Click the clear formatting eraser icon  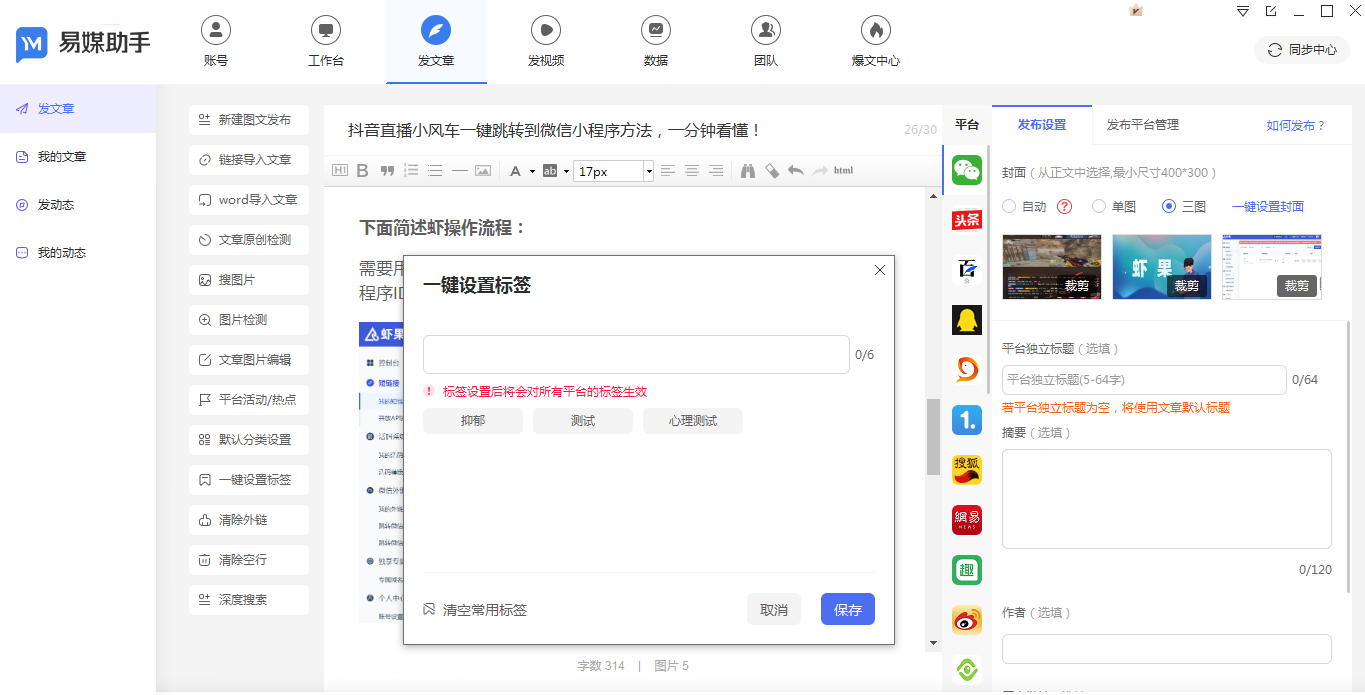[772, 171]
